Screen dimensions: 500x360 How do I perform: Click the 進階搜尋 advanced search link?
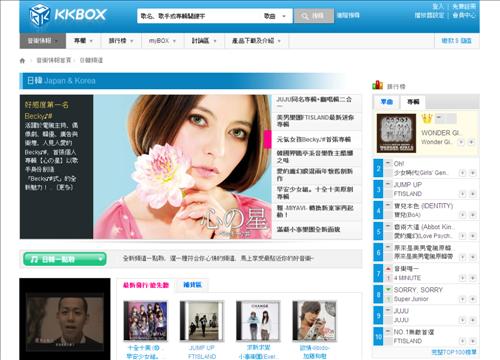(348, 15)
